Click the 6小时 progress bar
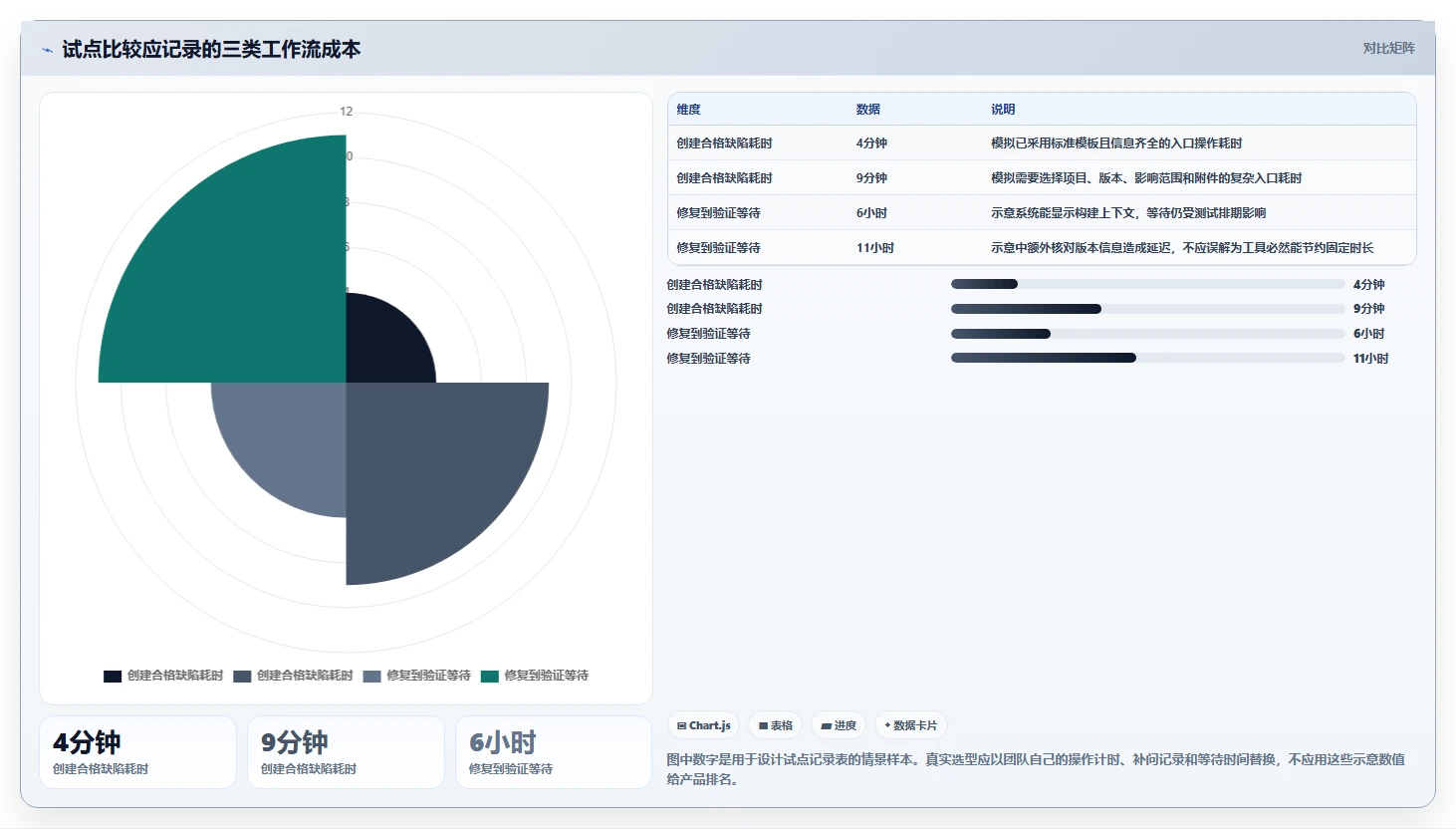 [x=1147, y=334]
